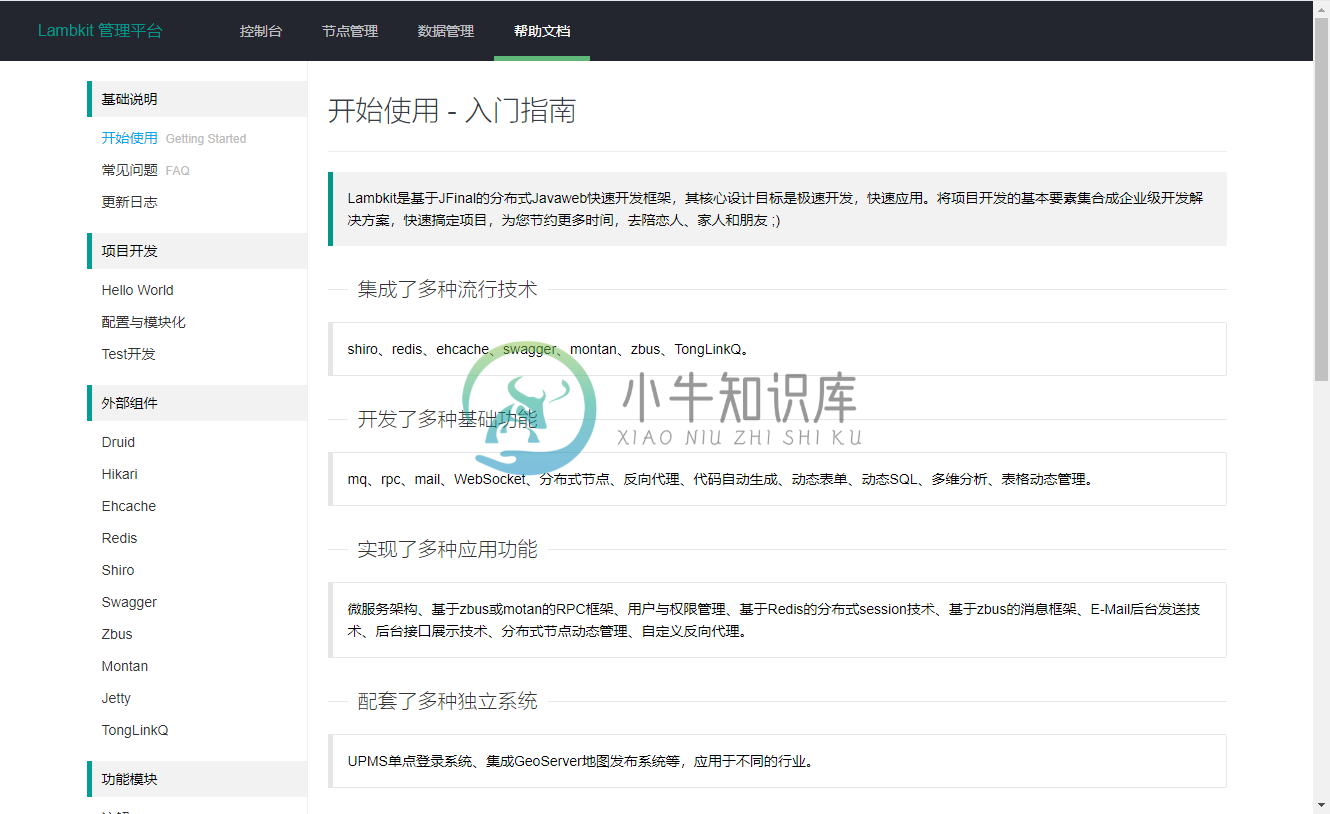Screen dimensions: 1330x814
Task: Click the shiro、redis、ehcache technology list text
Action: pyautogui.click(x=548, y=349)
